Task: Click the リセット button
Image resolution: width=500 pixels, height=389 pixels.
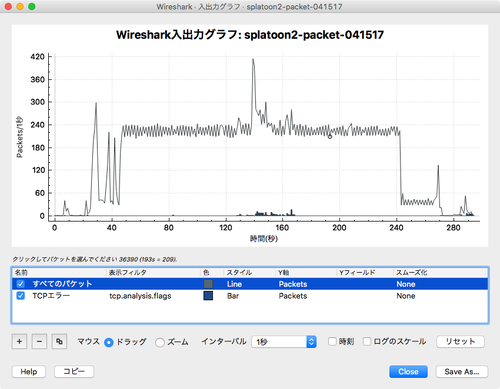Action: (x=460, y=341)
